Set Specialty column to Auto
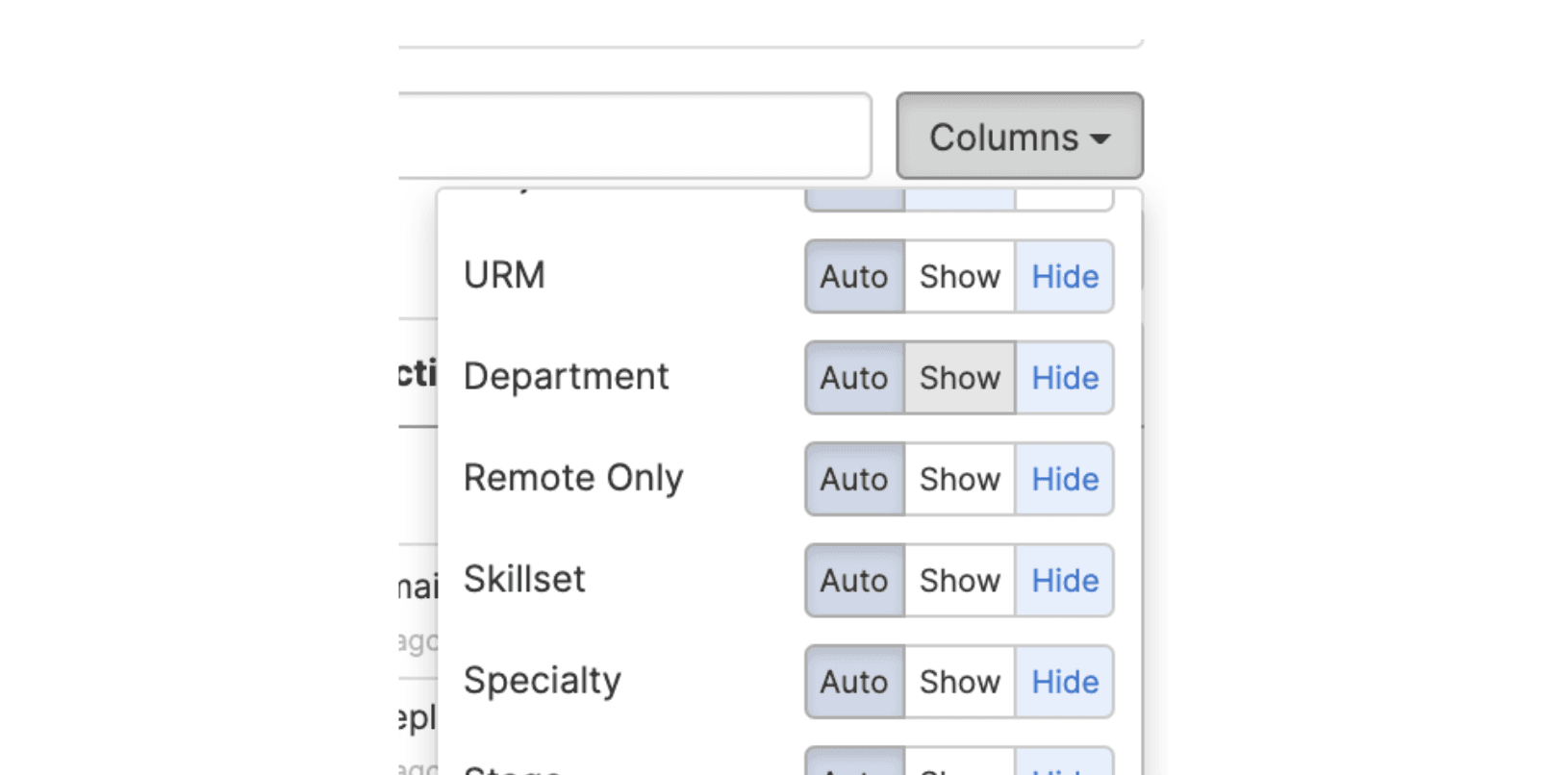 pyautogui.click(x=854, y=682)
